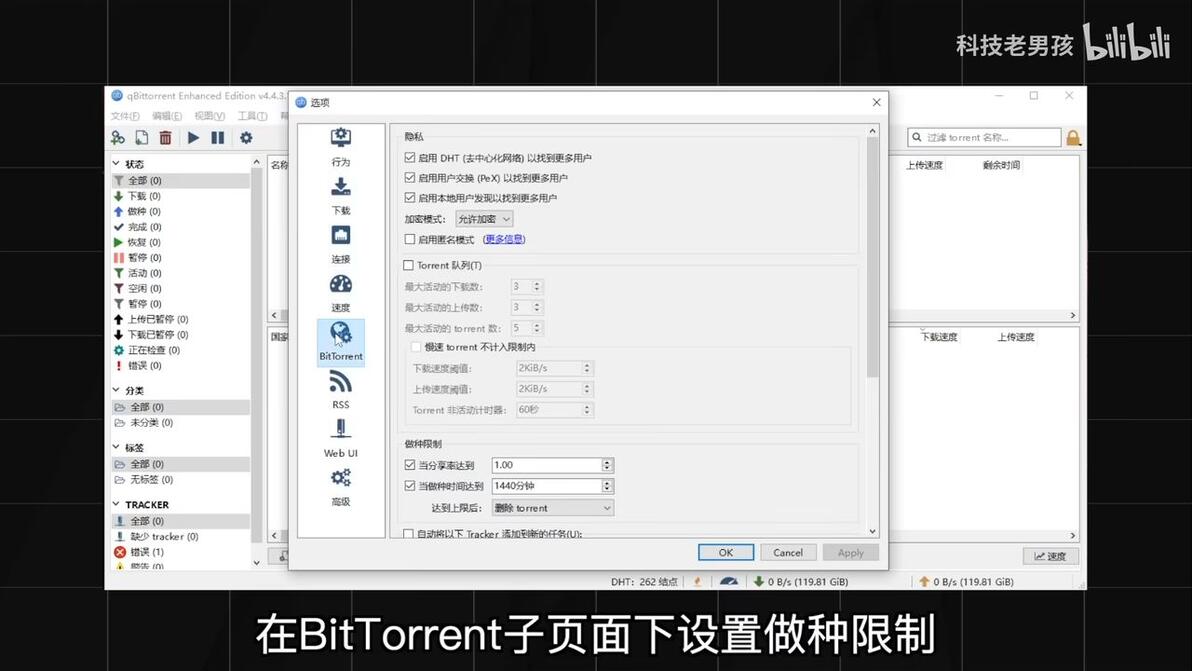Viewport: 1192px width, 671px height.
Task: Click the lock icon beside search box
Action: coord(1073,138)
